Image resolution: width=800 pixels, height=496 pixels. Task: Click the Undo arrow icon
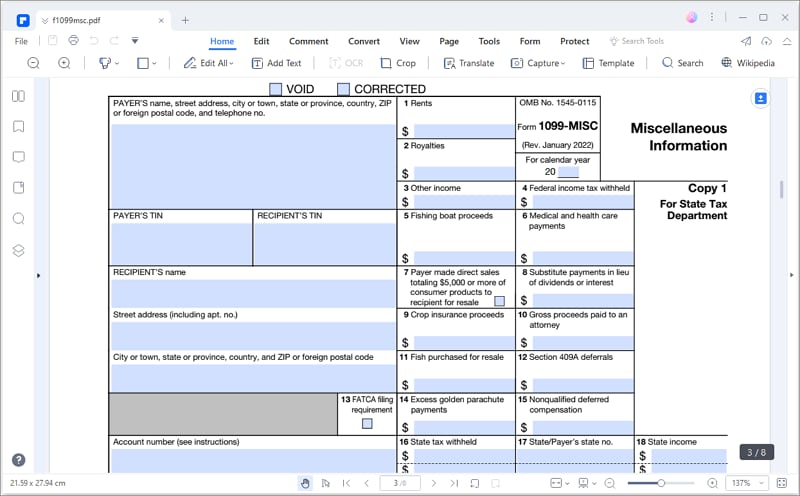[94, 40]
